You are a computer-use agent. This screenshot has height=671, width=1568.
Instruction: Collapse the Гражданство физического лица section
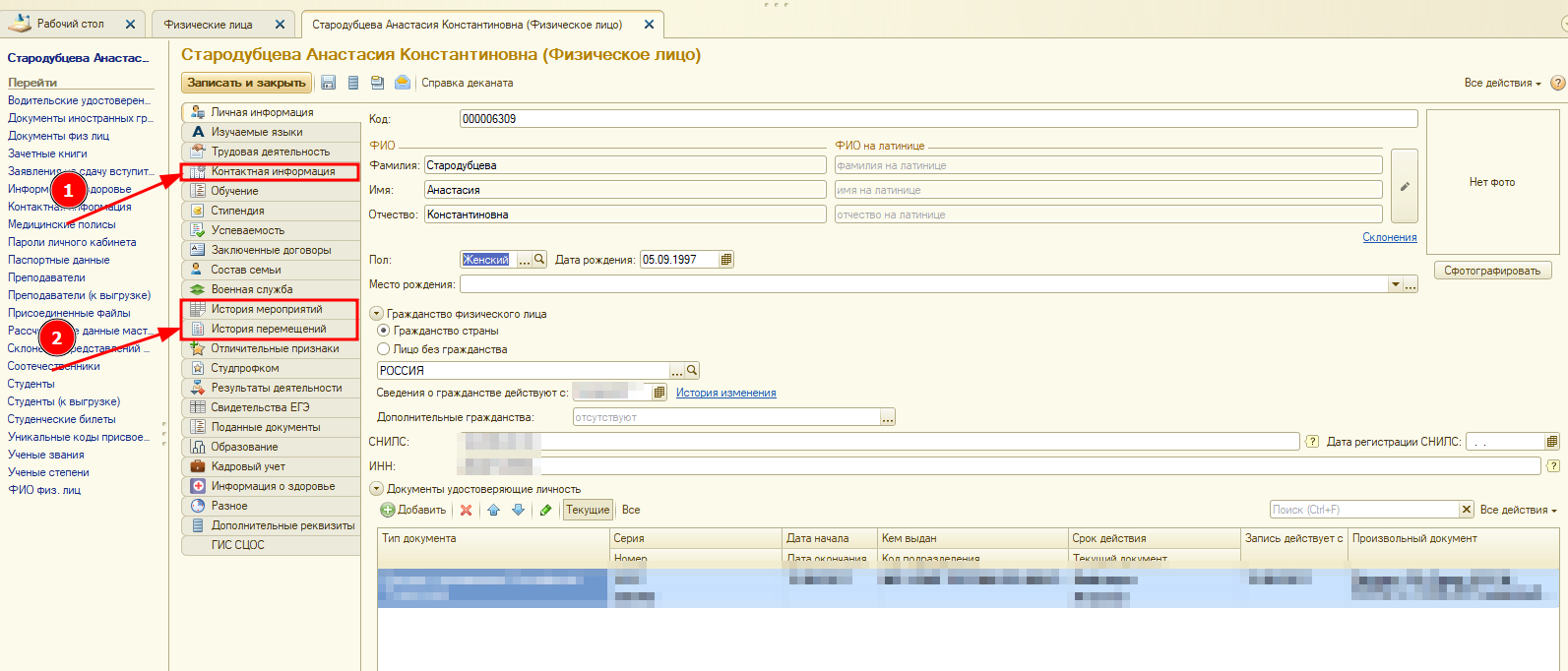pos(376,314)
